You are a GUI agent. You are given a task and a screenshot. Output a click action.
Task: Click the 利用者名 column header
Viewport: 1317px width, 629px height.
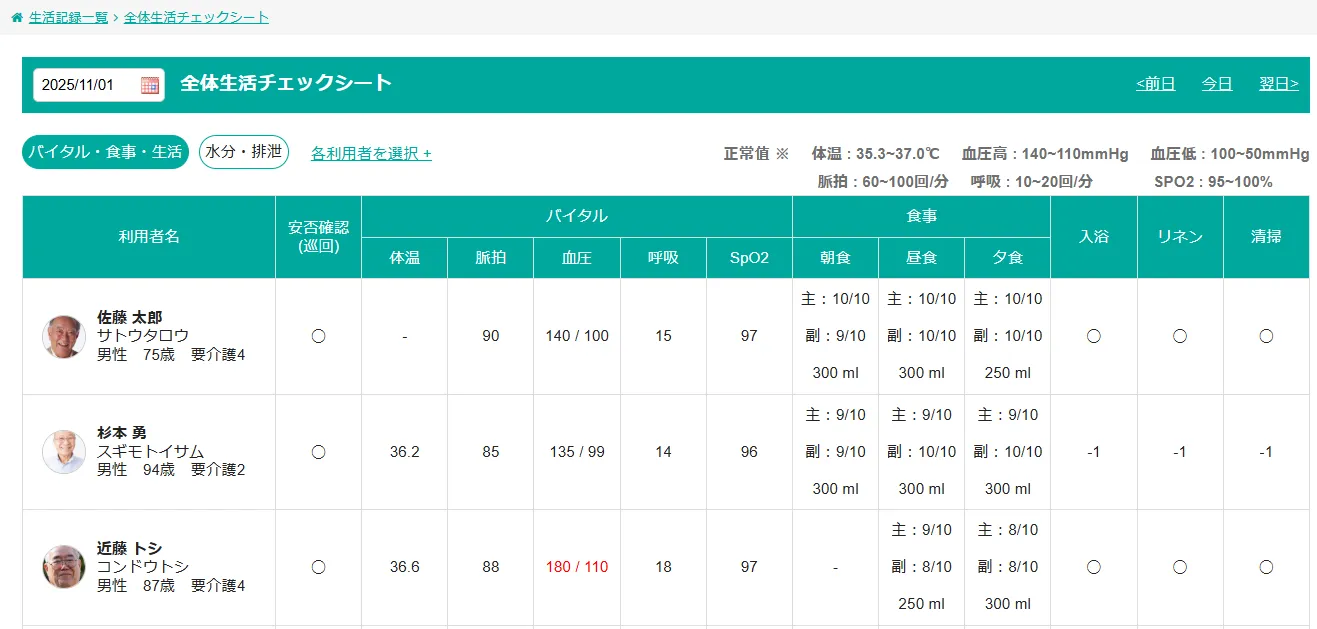[149, 237]
